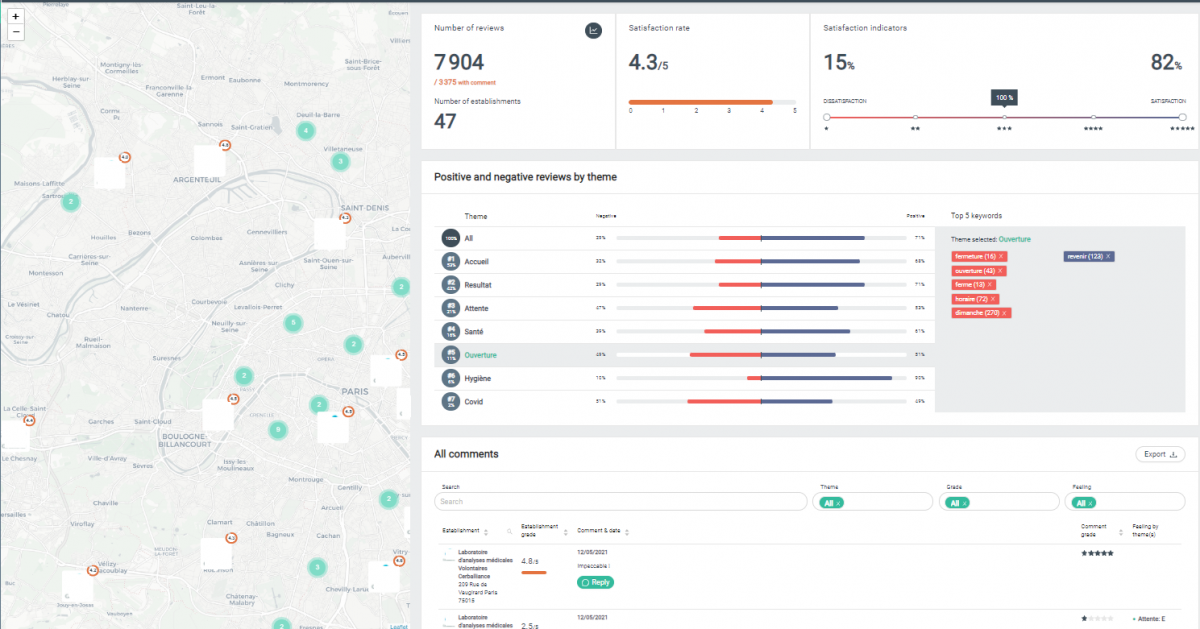This screenshot has height=629, width=1200.
Task: Open the reviews chart icon
Action: click(x=593, y=30)
